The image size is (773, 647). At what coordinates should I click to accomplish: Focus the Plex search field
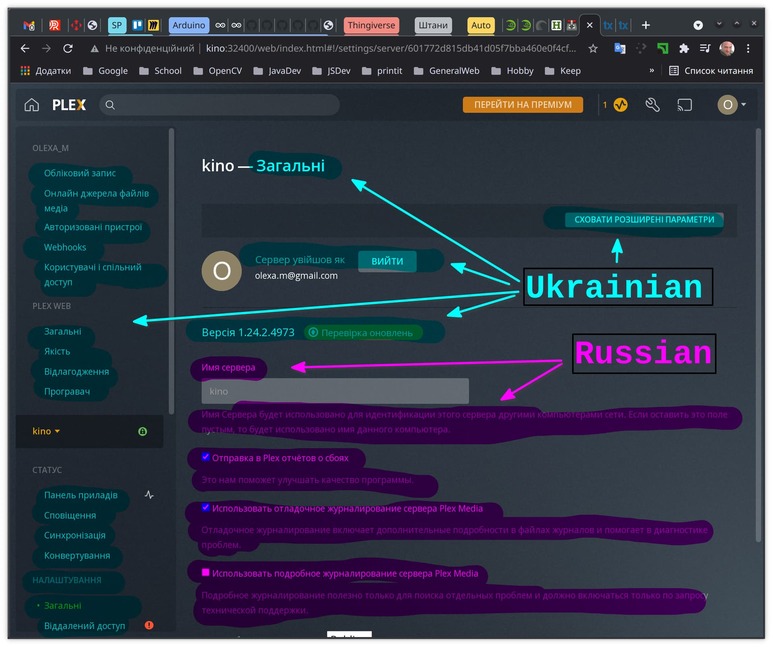[219, 105]
